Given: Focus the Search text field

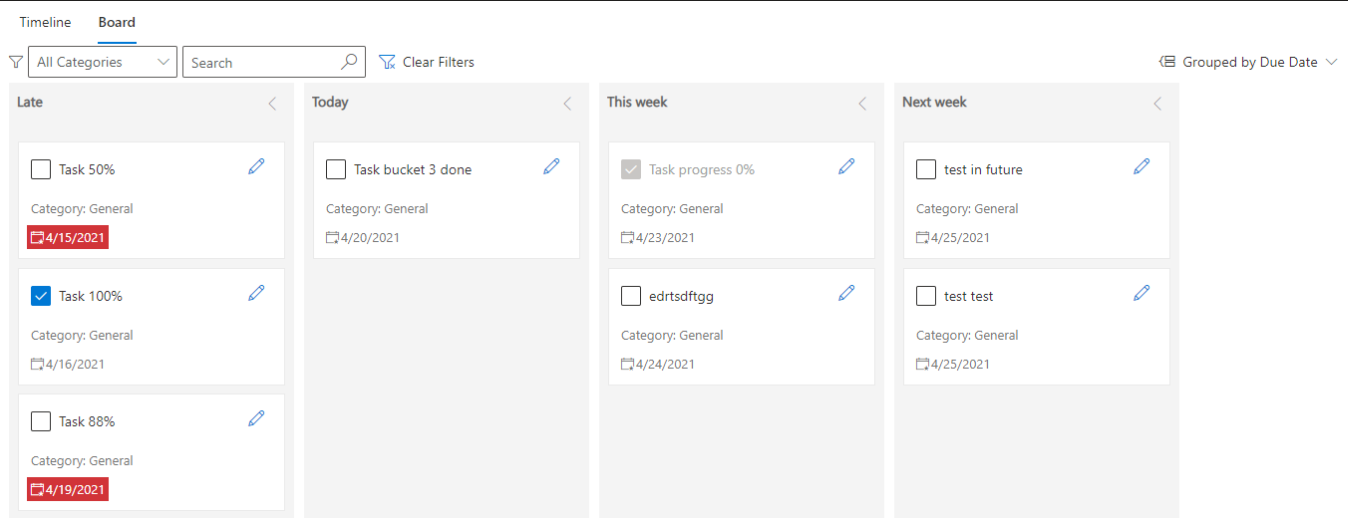Looking at the screenshot, I should coord(260,62).
